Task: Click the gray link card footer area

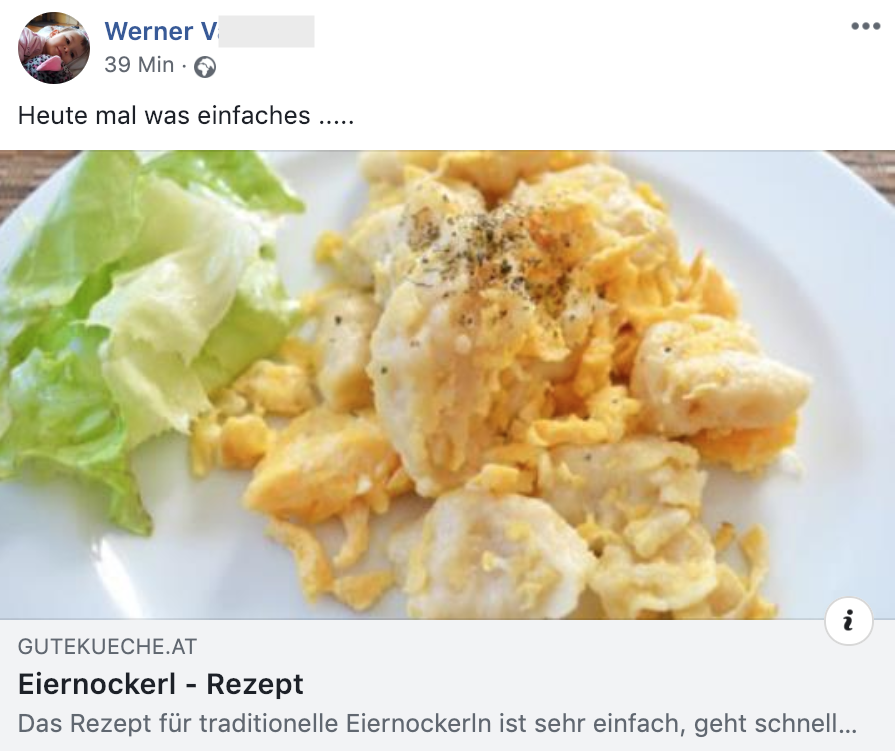Action: (448, 685)
